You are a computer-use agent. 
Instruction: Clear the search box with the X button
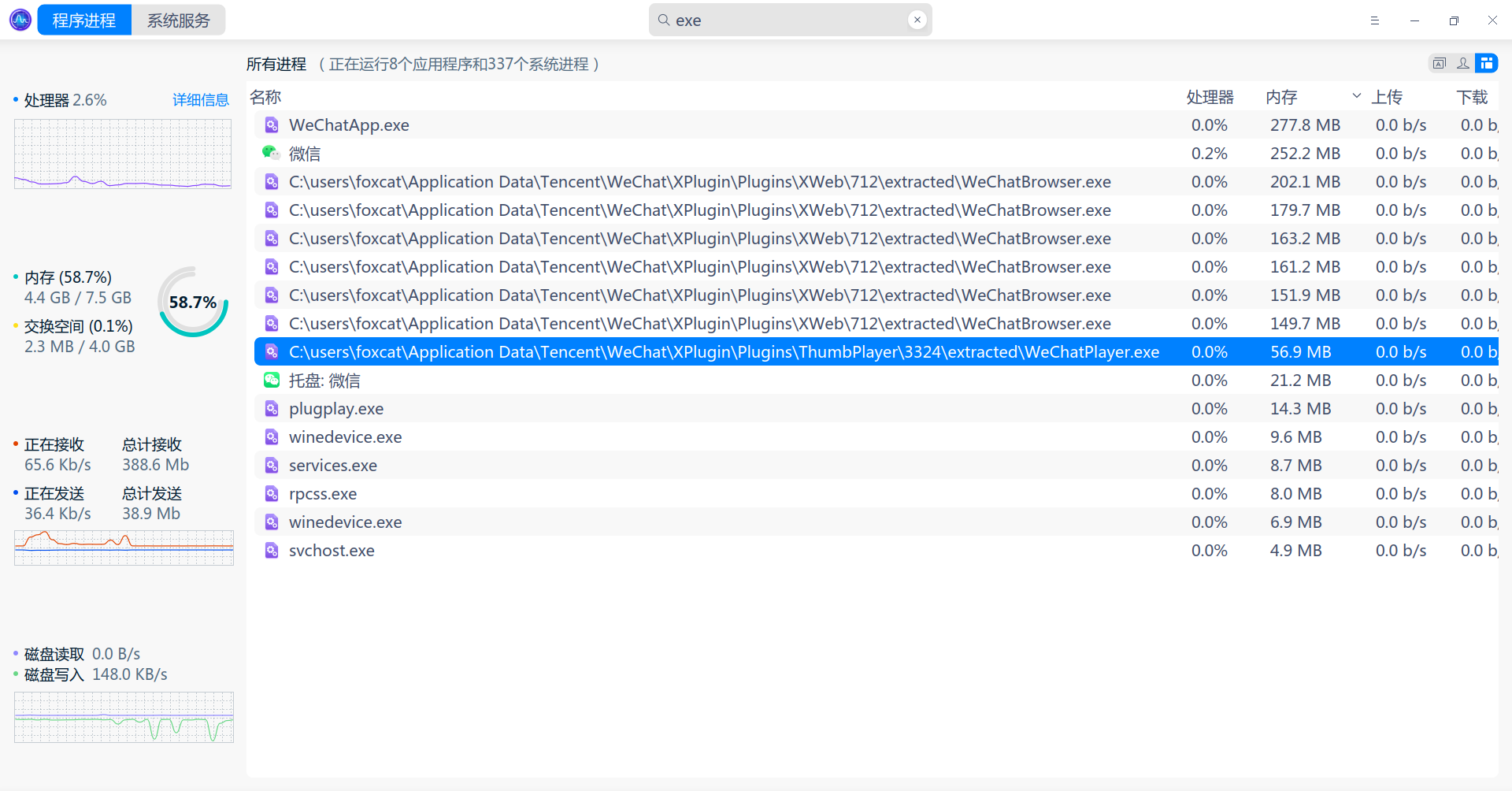[x=917, y=20]
